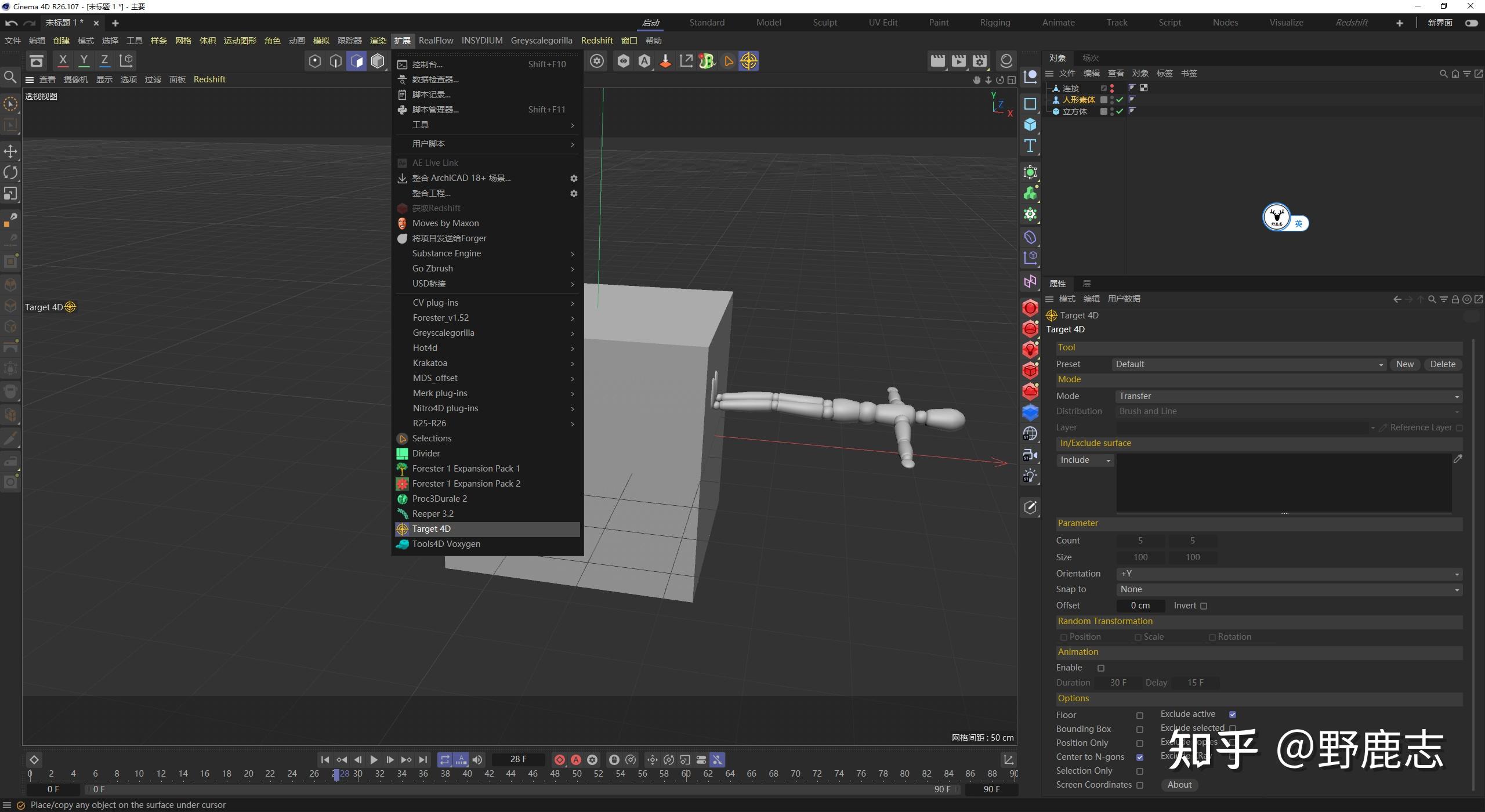Click the New button next to Preset

click(x=1404, y=364)
